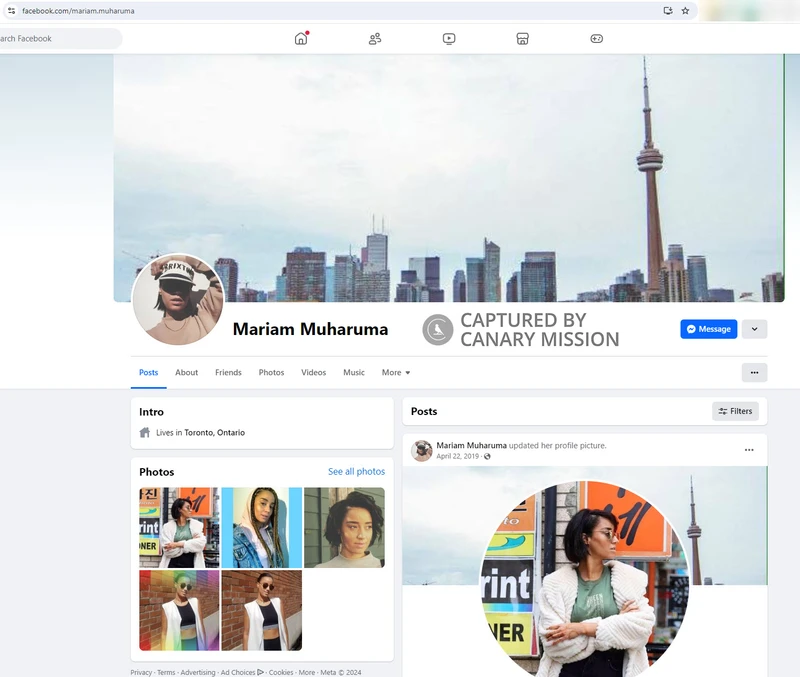Open the post options three-dot menu
The height and width of the screenshot is (677, 800).
point(749,450)
